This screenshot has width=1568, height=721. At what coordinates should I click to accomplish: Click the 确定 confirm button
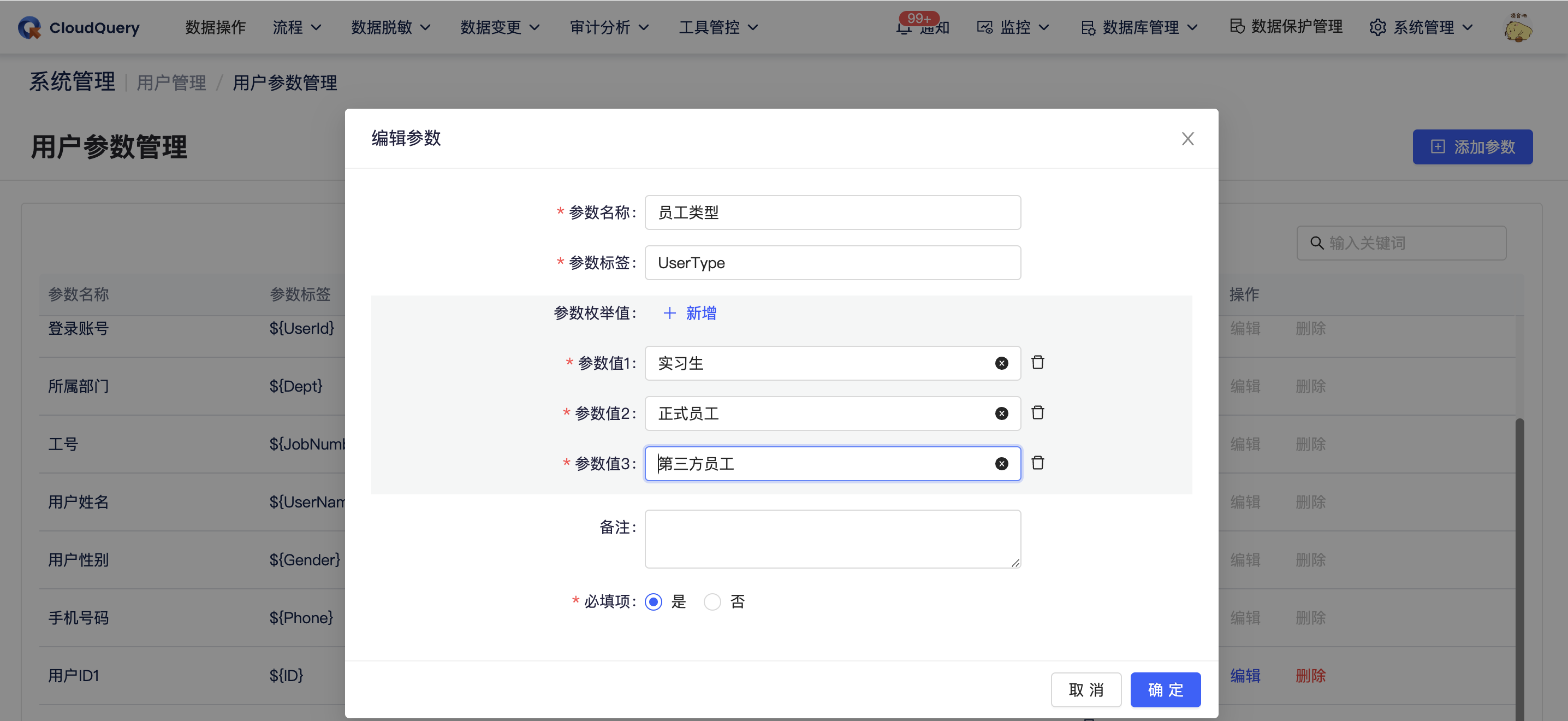click(x=1165, y=689)
